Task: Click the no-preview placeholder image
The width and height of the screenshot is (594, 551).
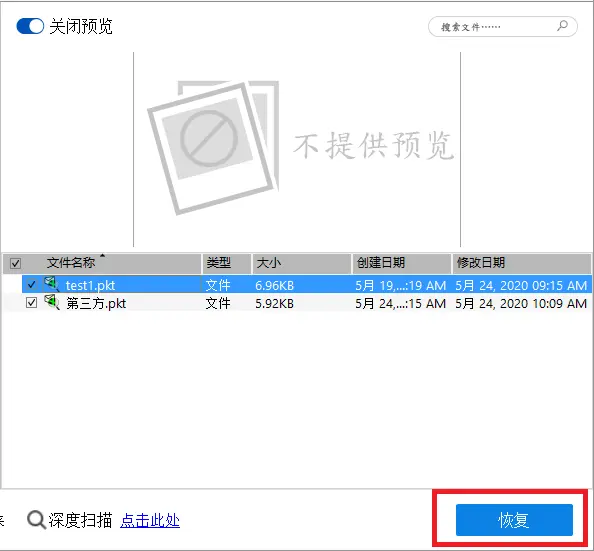Action: (213, 147)
